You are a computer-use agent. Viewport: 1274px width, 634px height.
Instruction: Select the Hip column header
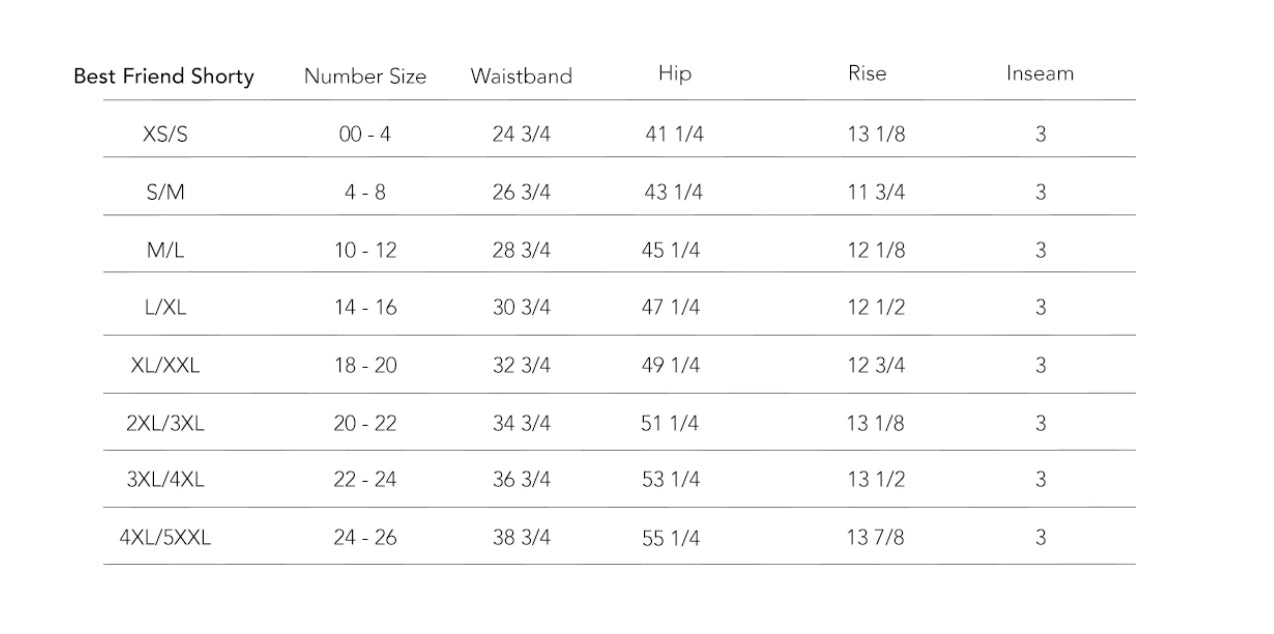(674, 73)
